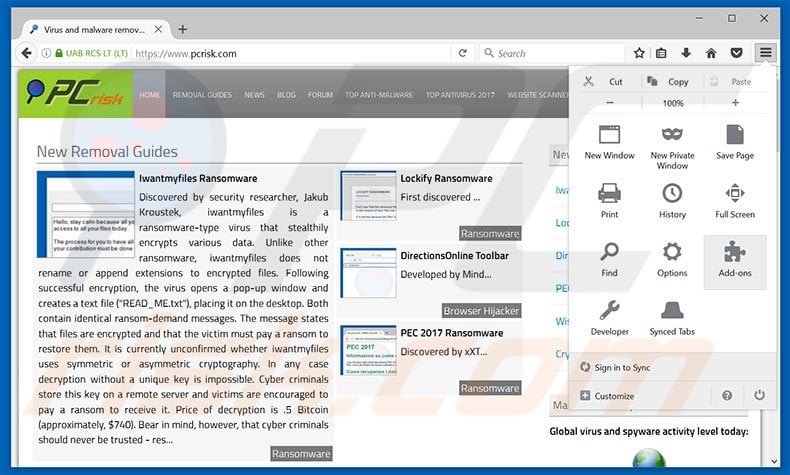Open TOP ANTIVIRUS 2017 nav item
Image resolution: width=790 pixels, height=475 pixels.
click(x=460, y=95)
